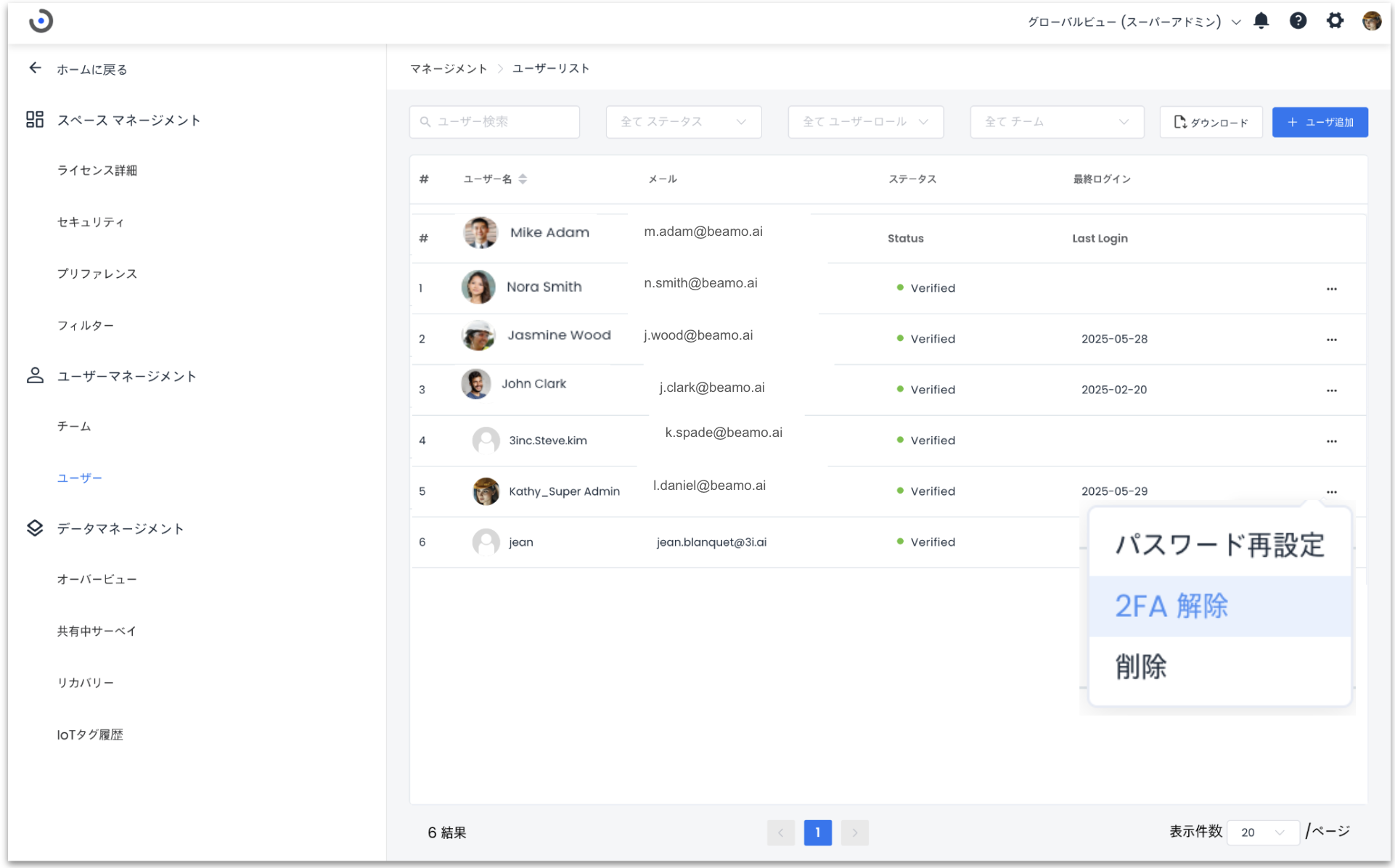Open リカバリー in the sidebar
The width and height of the screenshot is (1395, 868).
click(x=86, y=683)
